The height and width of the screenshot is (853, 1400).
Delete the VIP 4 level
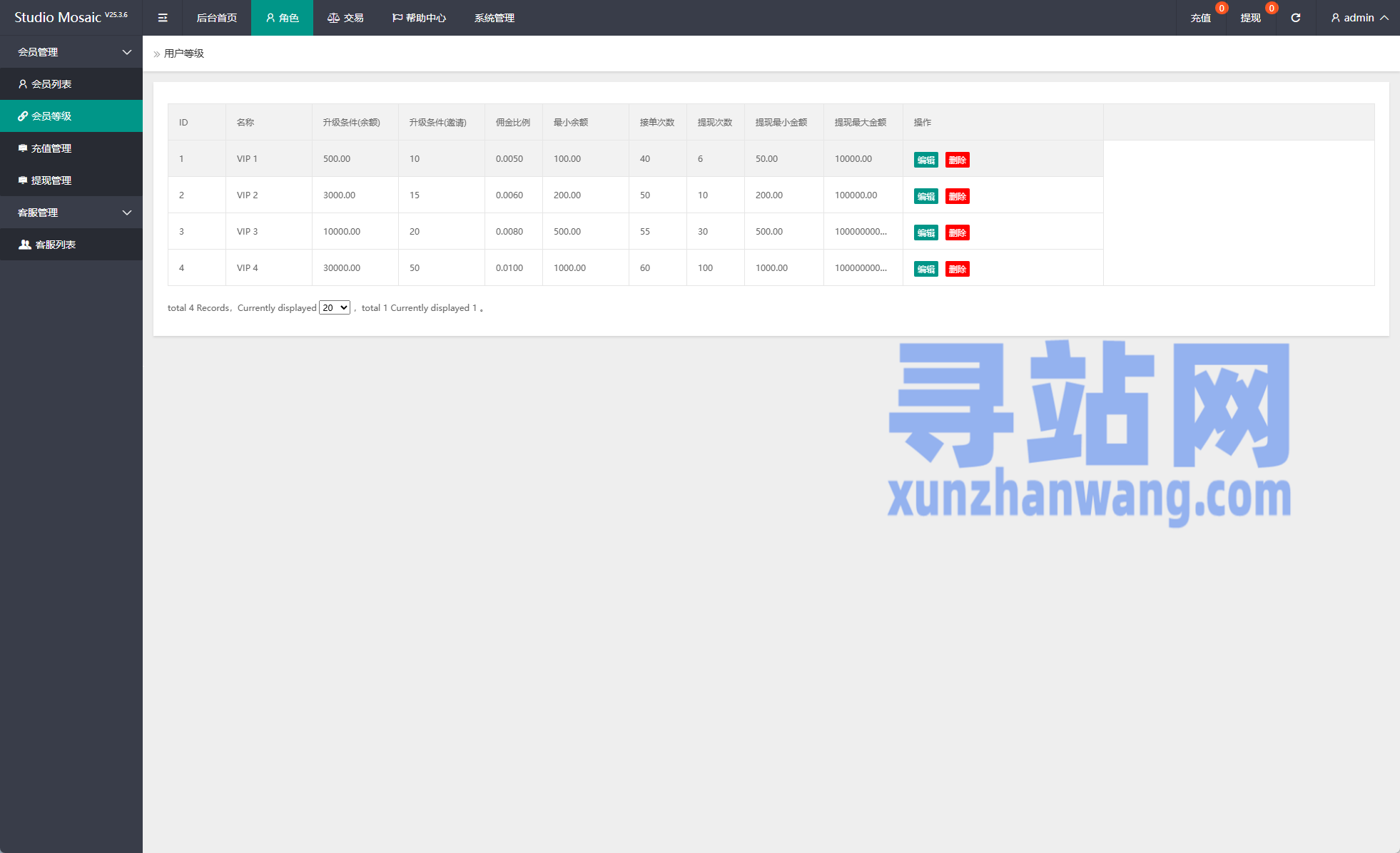958,269
